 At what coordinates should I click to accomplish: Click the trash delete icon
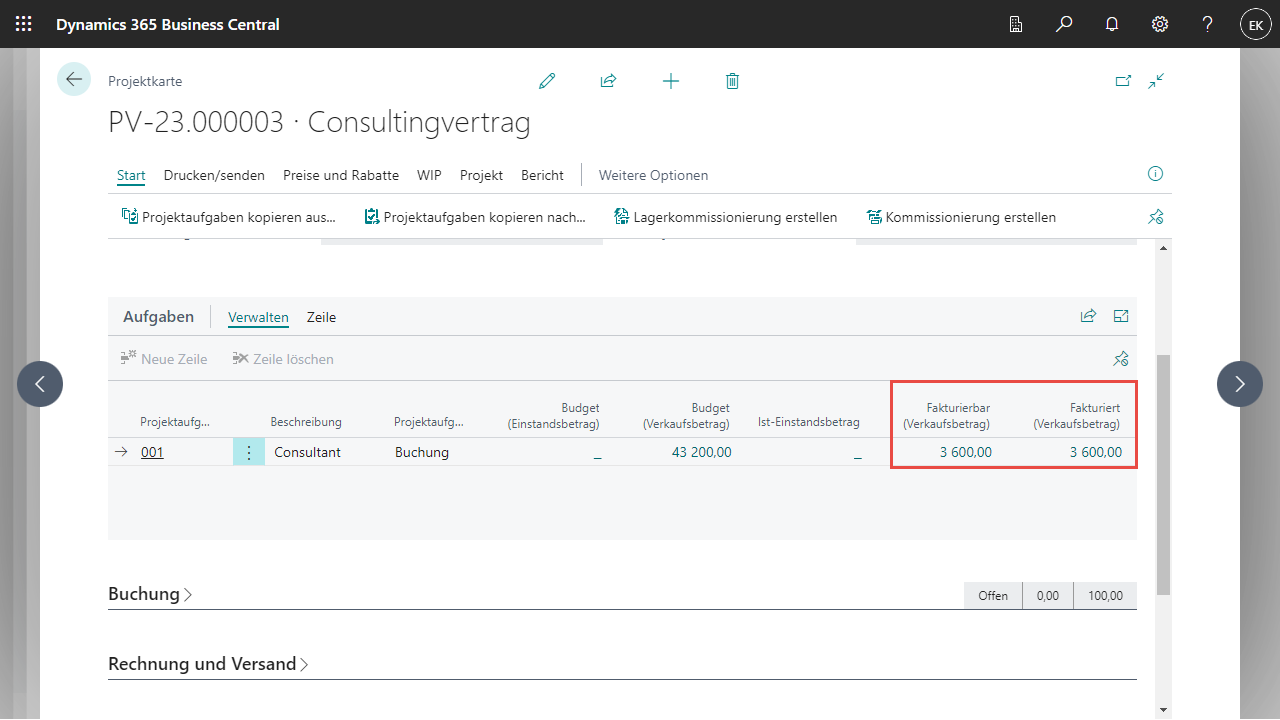click(x=732, y=81)
